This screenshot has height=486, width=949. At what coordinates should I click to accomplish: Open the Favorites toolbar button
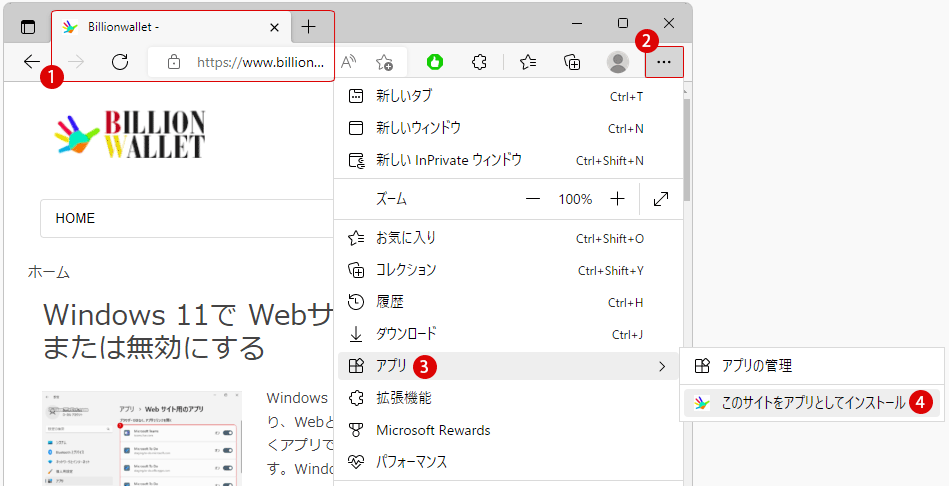528,62
